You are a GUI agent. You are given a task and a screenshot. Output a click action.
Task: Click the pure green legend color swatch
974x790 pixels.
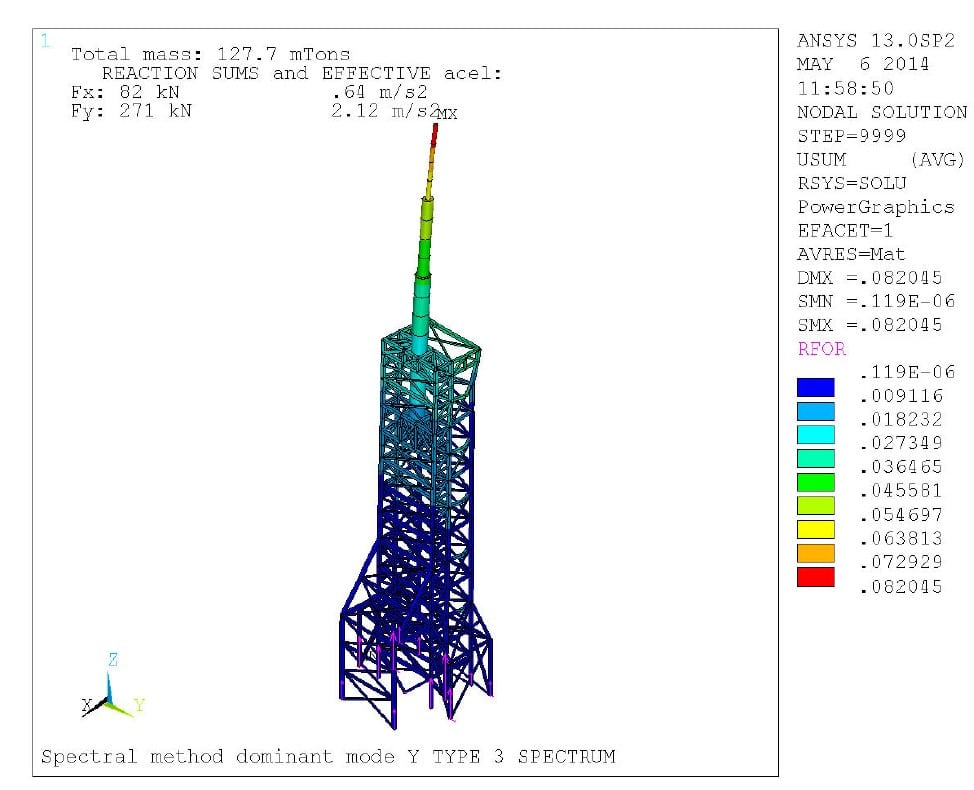pos(816,483)
